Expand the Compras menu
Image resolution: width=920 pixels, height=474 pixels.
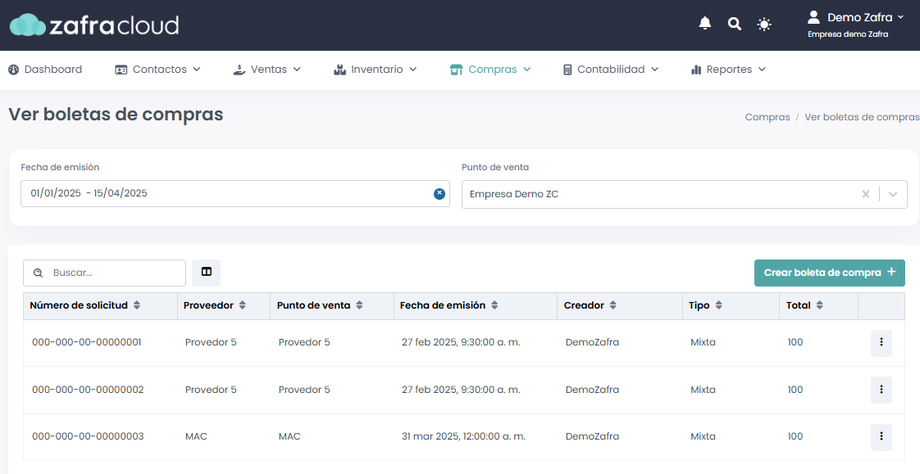click(490, 69)
